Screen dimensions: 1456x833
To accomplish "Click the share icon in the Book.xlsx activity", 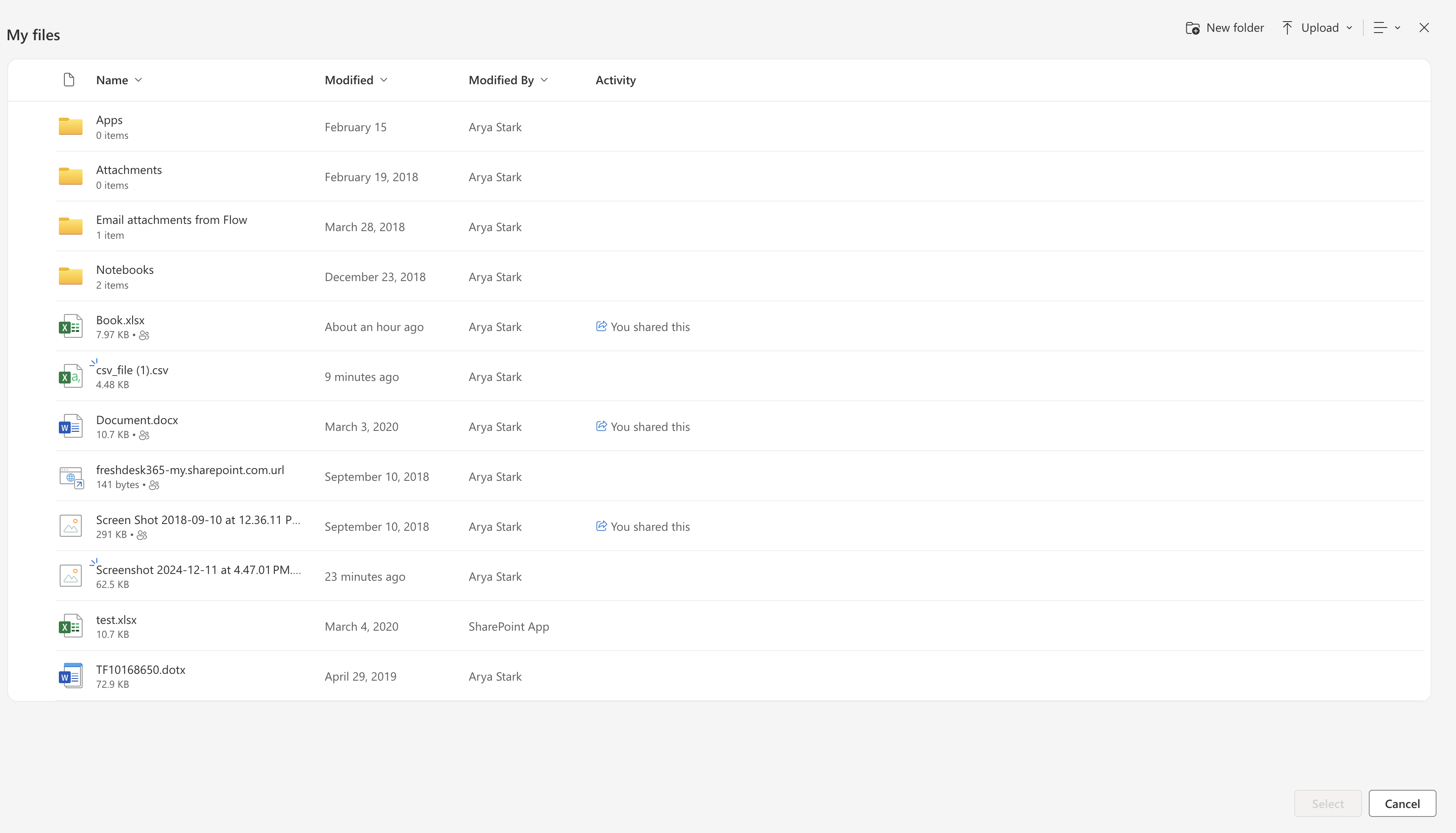I will coord(601,326).
